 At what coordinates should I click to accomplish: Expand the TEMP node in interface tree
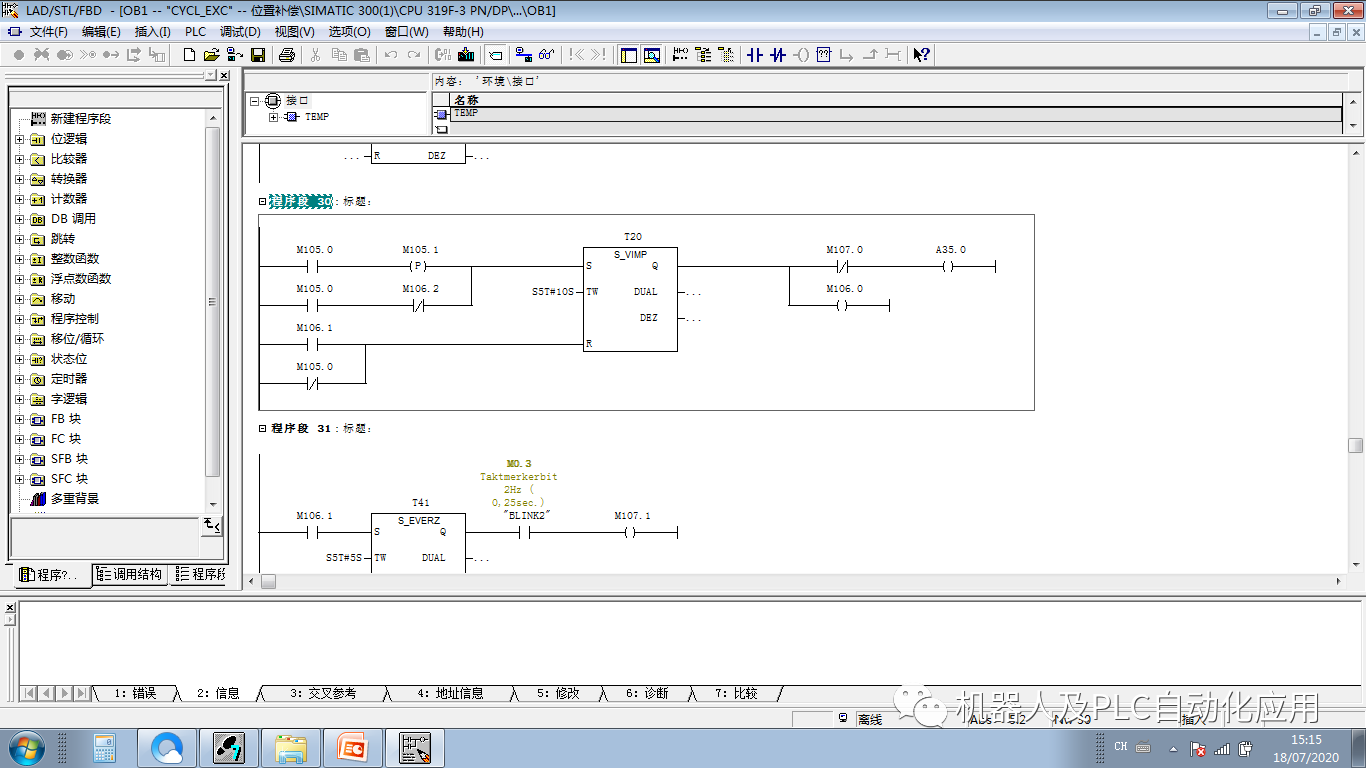[274, 117]
